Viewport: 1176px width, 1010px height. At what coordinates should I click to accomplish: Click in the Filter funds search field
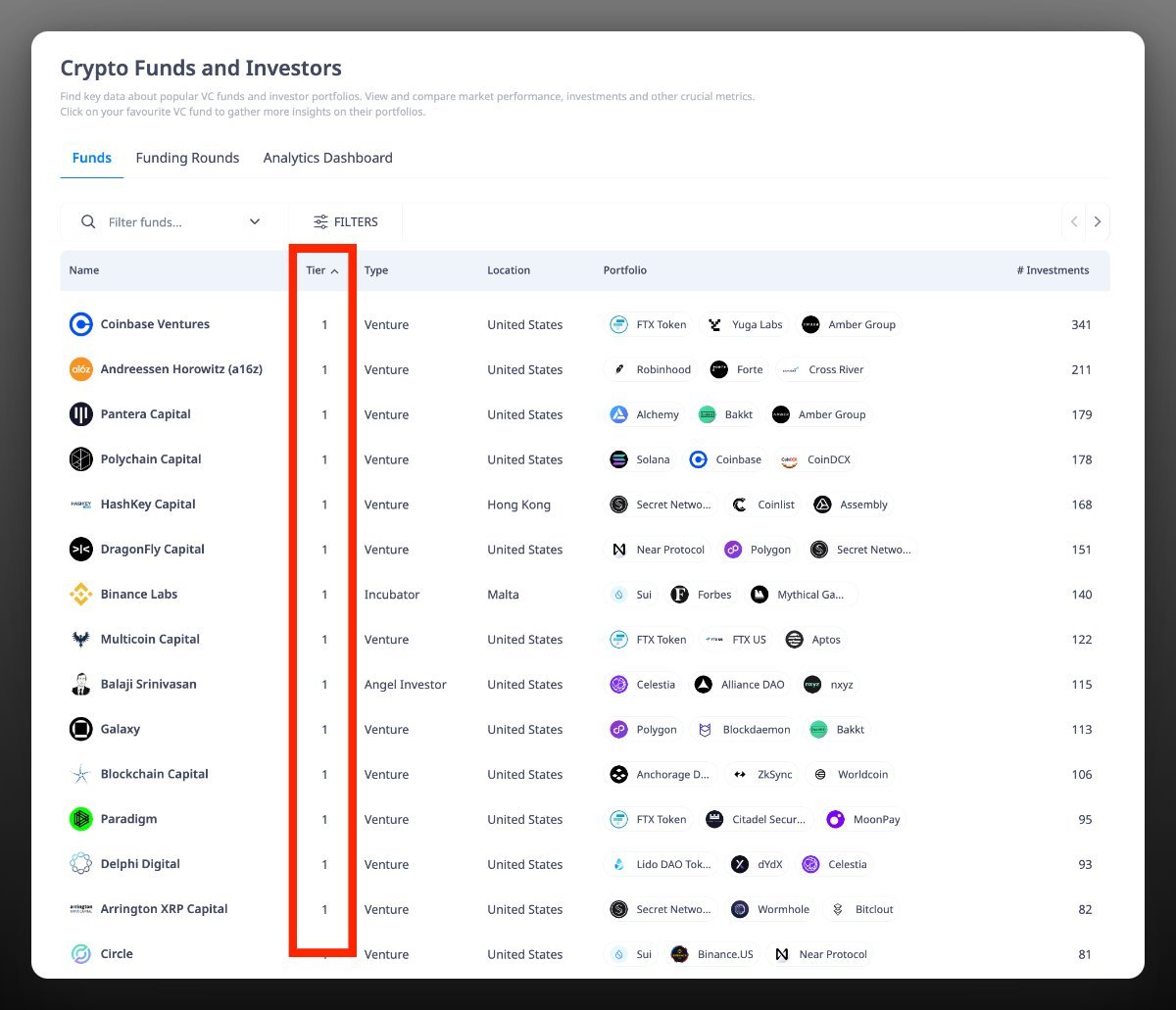click(173, 222)
